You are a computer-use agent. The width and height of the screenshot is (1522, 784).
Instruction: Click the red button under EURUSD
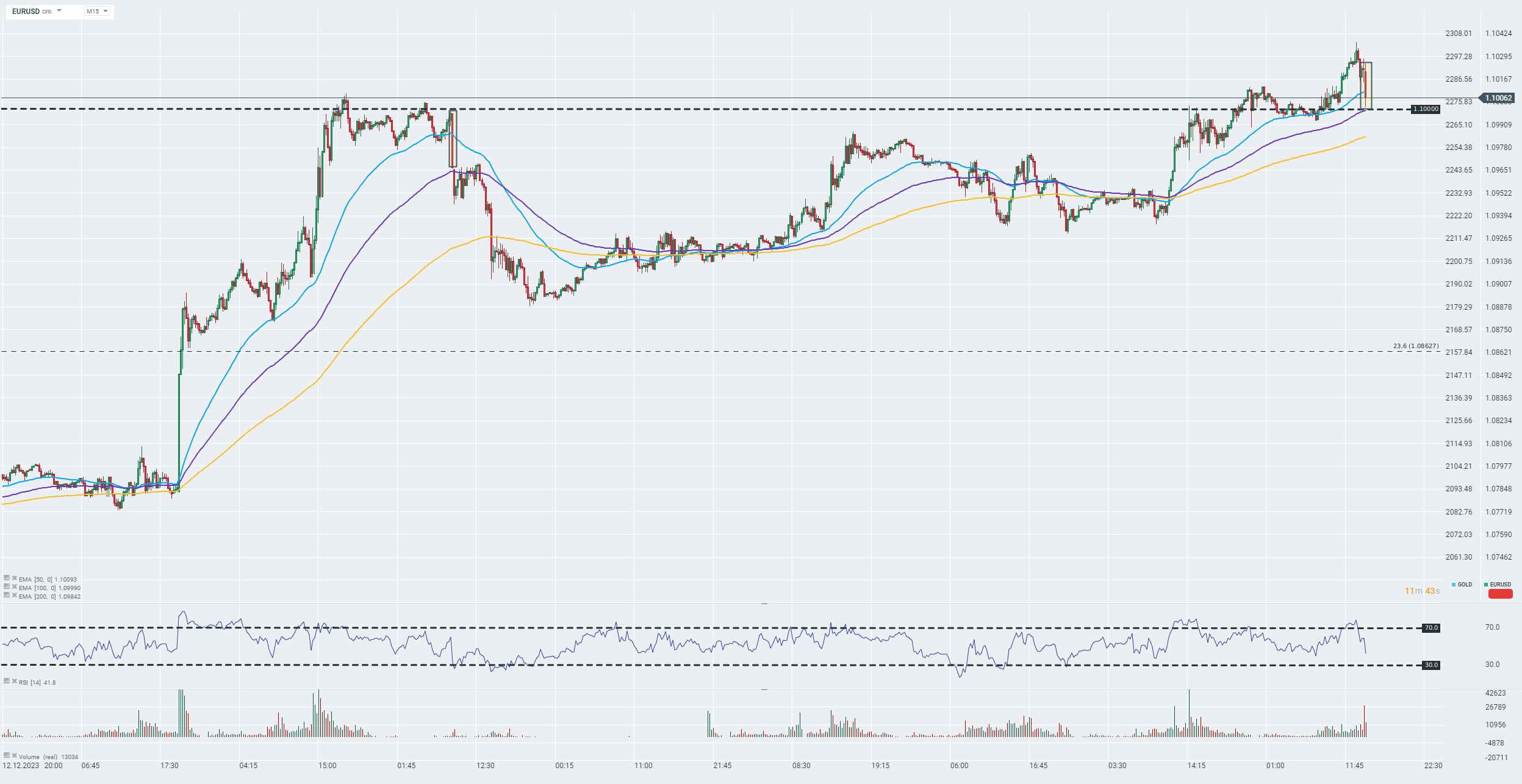(x=1500, y=594)
